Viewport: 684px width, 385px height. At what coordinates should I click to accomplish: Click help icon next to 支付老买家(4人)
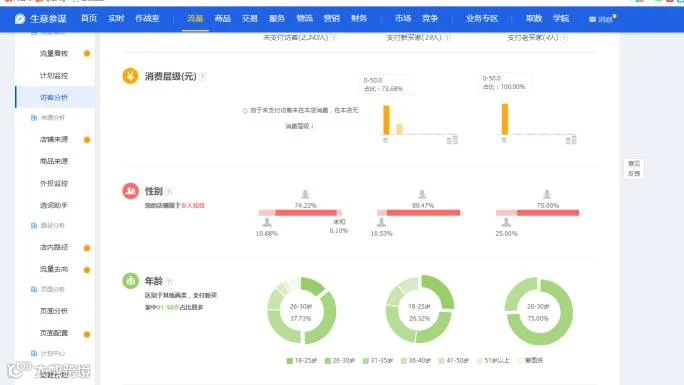564,38
